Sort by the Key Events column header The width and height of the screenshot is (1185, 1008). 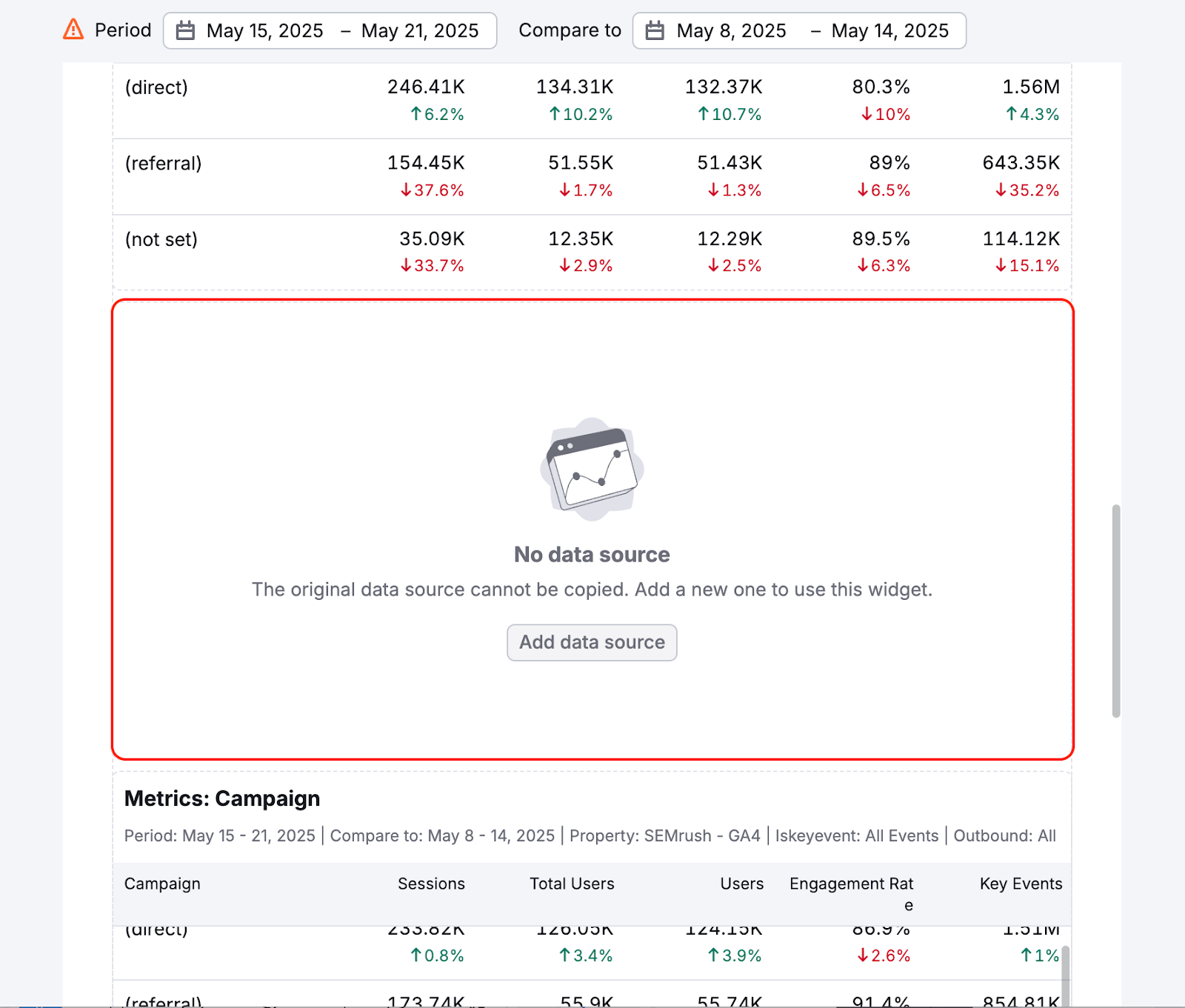pyautogui.click(x=1020, y=884)
